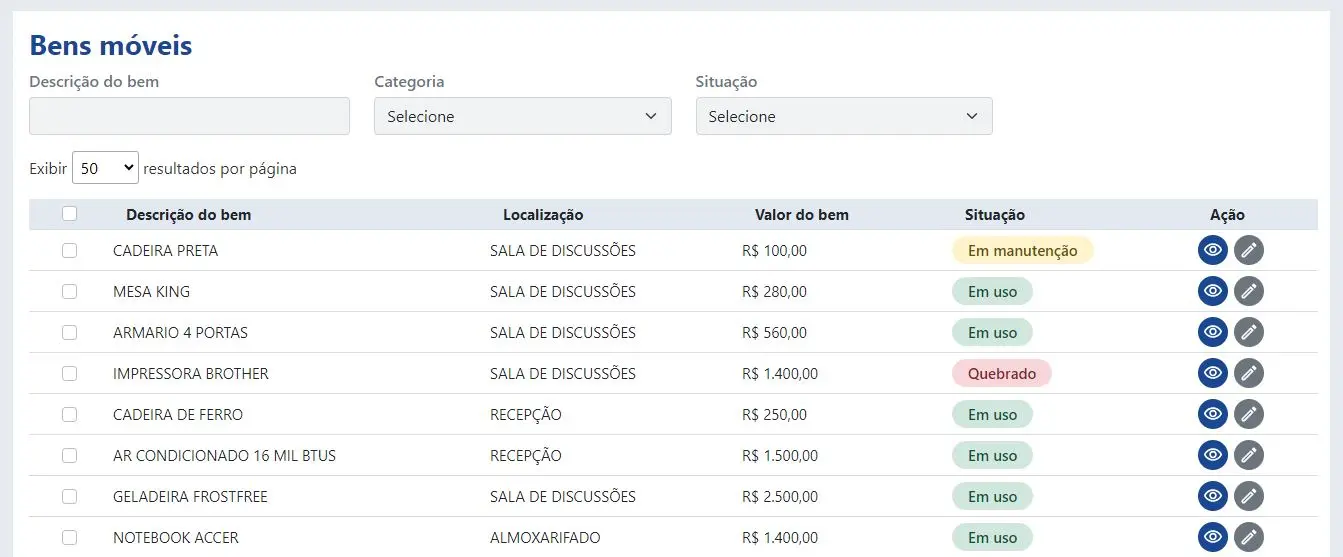Sort by Descrição do bem column header
Screen dimensions: 1343x557
coord(188,215)
